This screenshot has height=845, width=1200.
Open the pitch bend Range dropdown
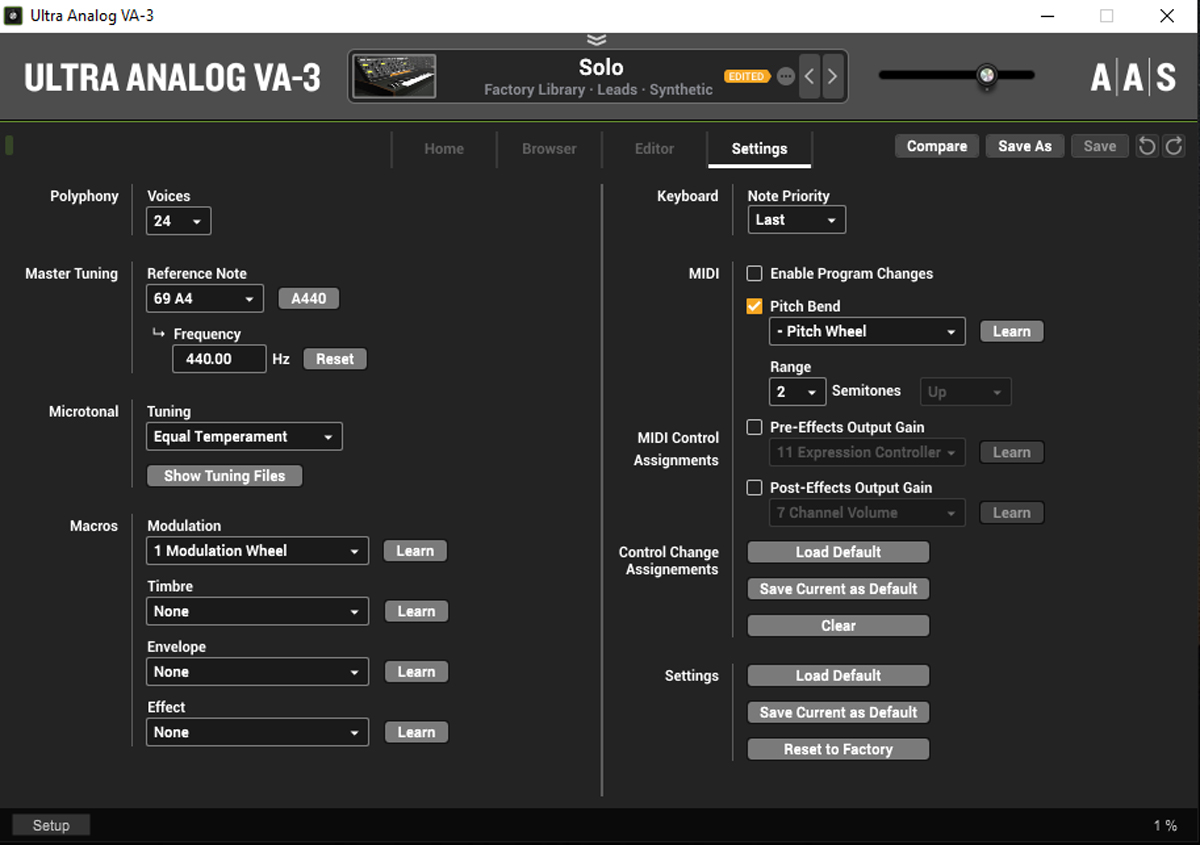(797, 392)
